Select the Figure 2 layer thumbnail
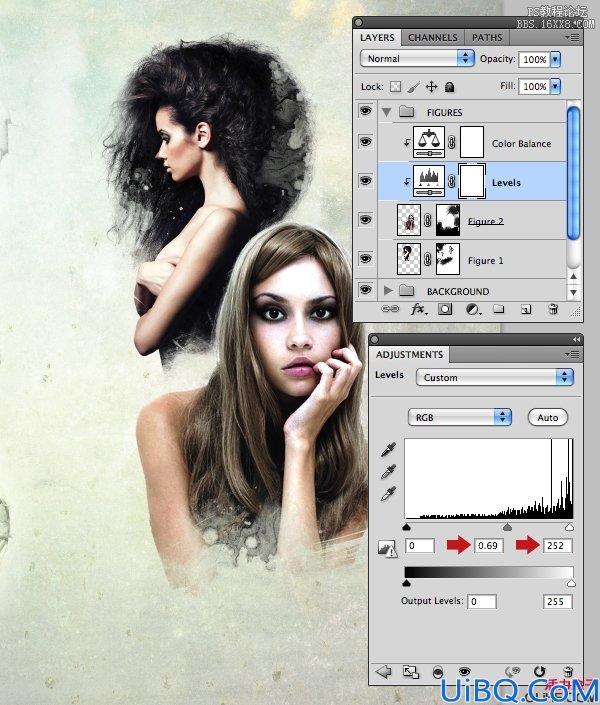The image size is (600, 705). (409, 220)
